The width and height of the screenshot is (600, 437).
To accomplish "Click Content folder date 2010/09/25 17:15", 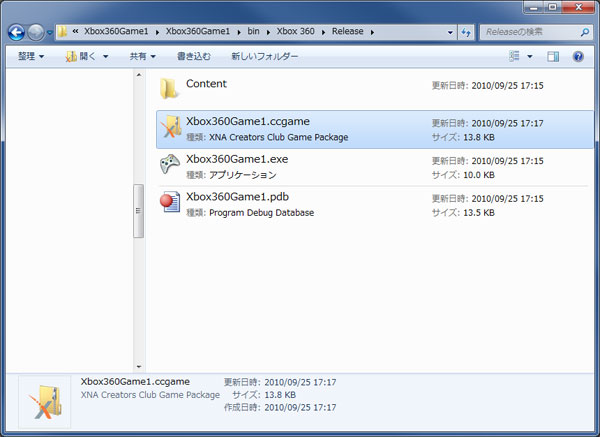I will pos(507,85).
